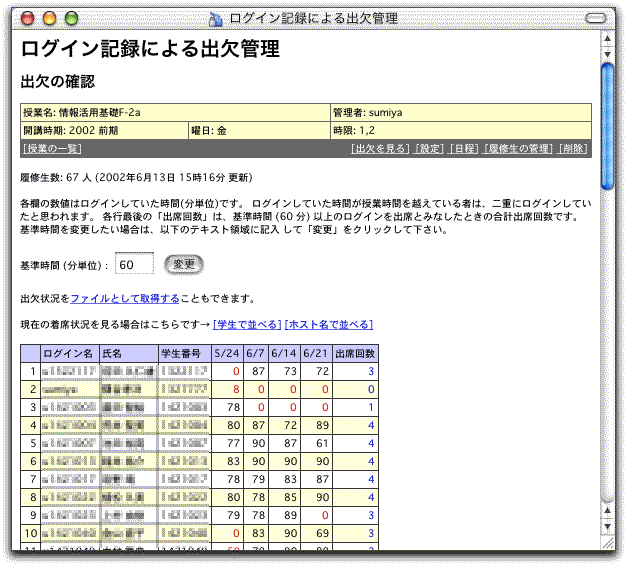This screenshot has height=566, width=627.
Task: Click the 5/24 column header
Action: [227, 354]
